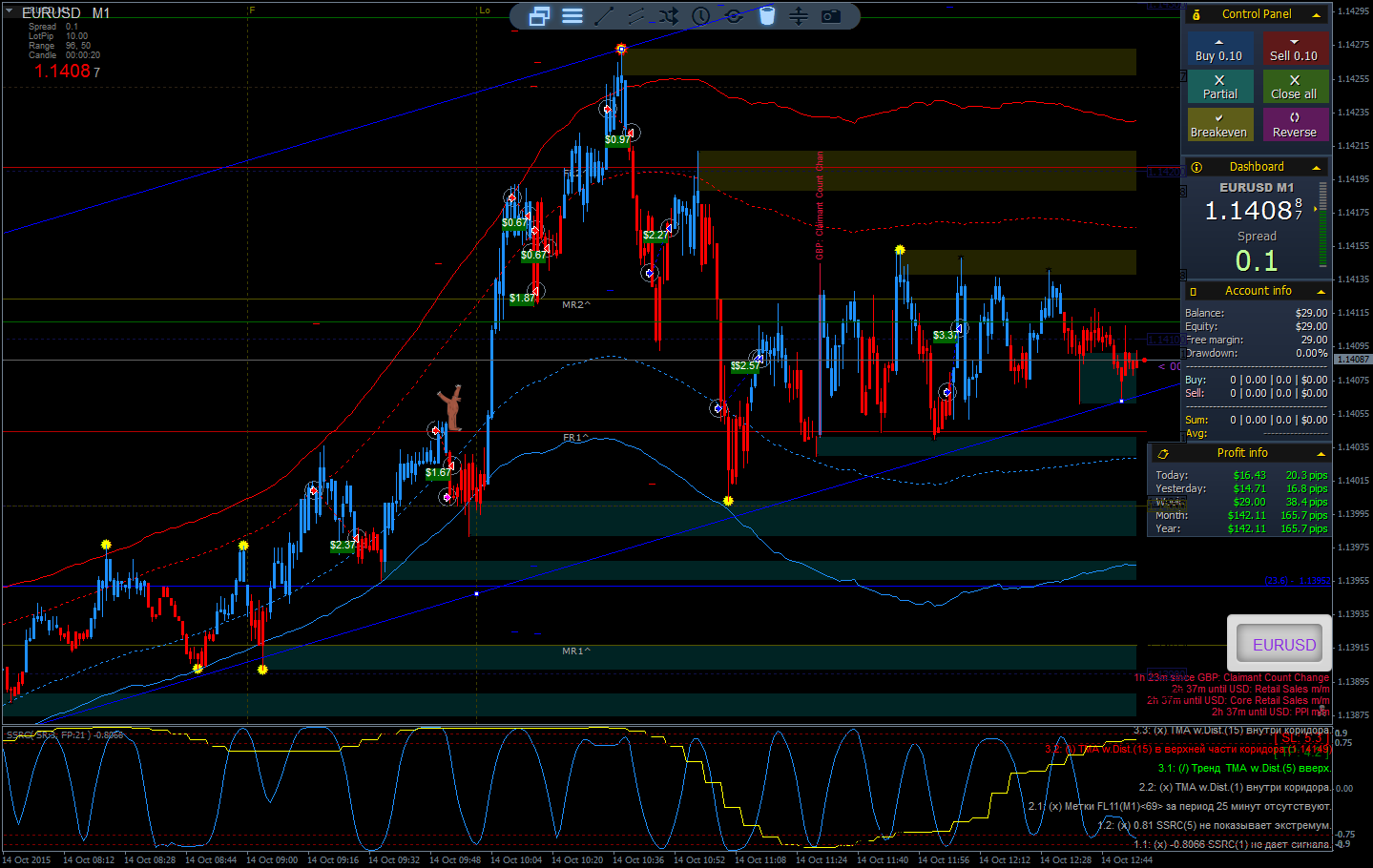The image size is (1373, 868).
Task: Collapse the Control Panel section
Action: (1317, 14)
